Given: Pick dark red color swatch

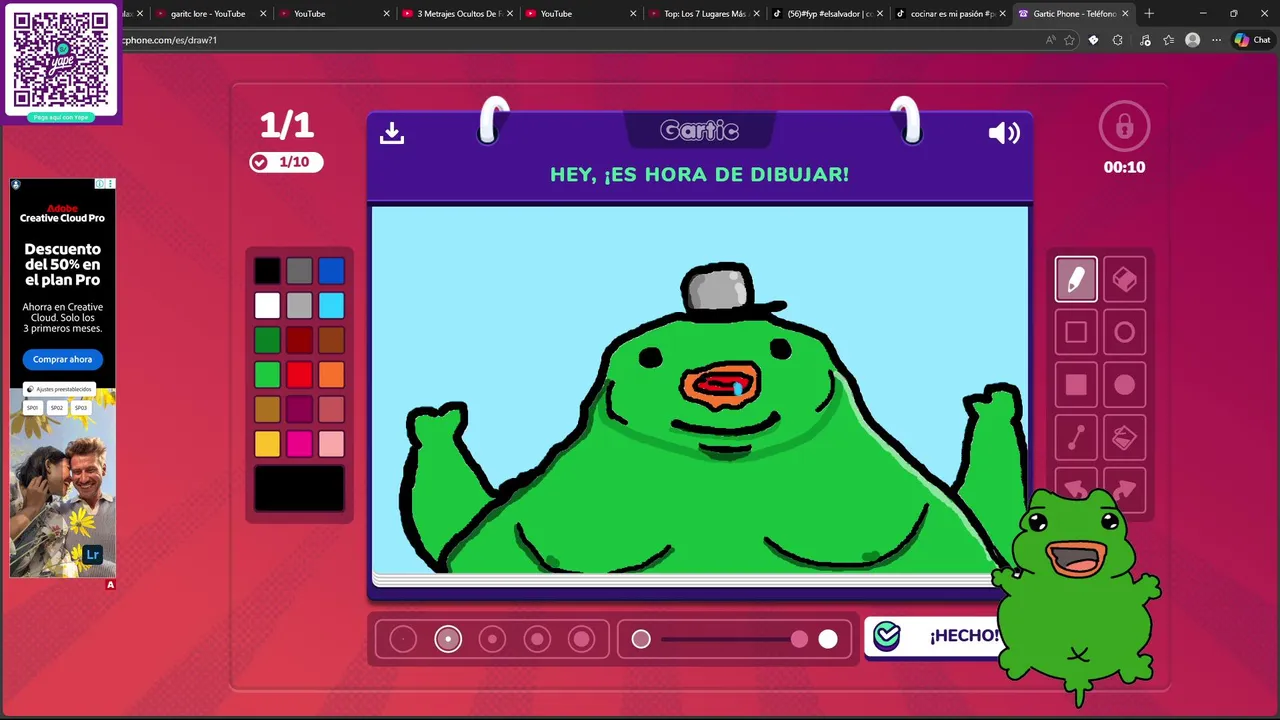Looking at the screenshot, I should pos(299,340).
